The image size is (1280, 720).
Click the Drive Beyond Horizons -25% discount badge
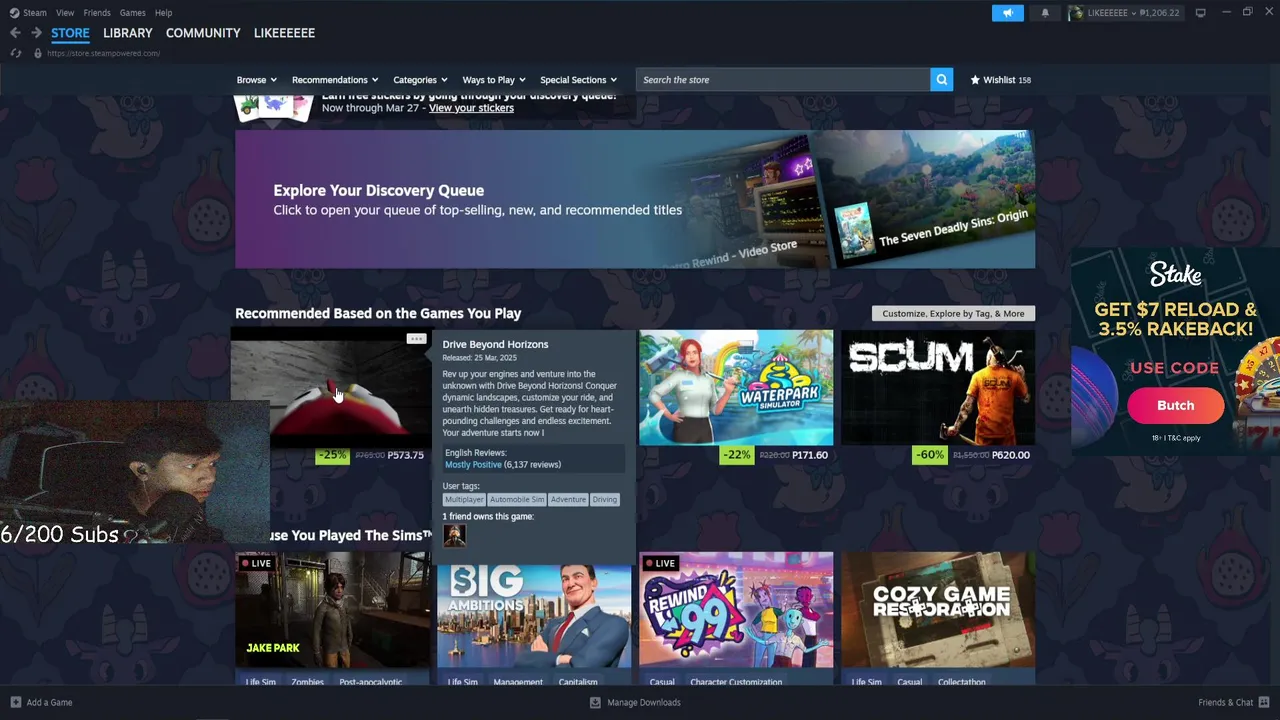(332, 455)
